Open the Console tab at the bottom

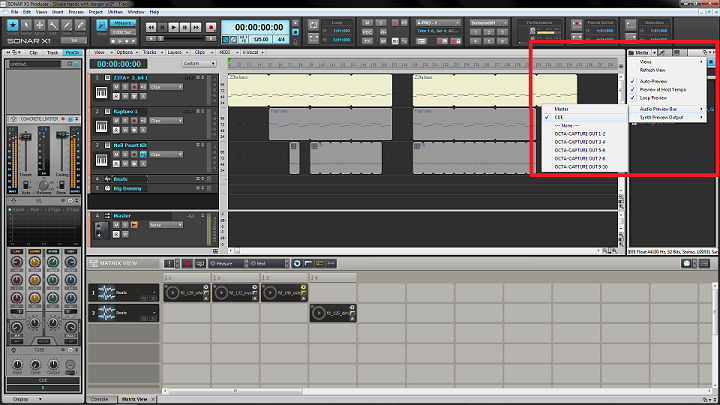pyautogui.click(x=99, y=399)
